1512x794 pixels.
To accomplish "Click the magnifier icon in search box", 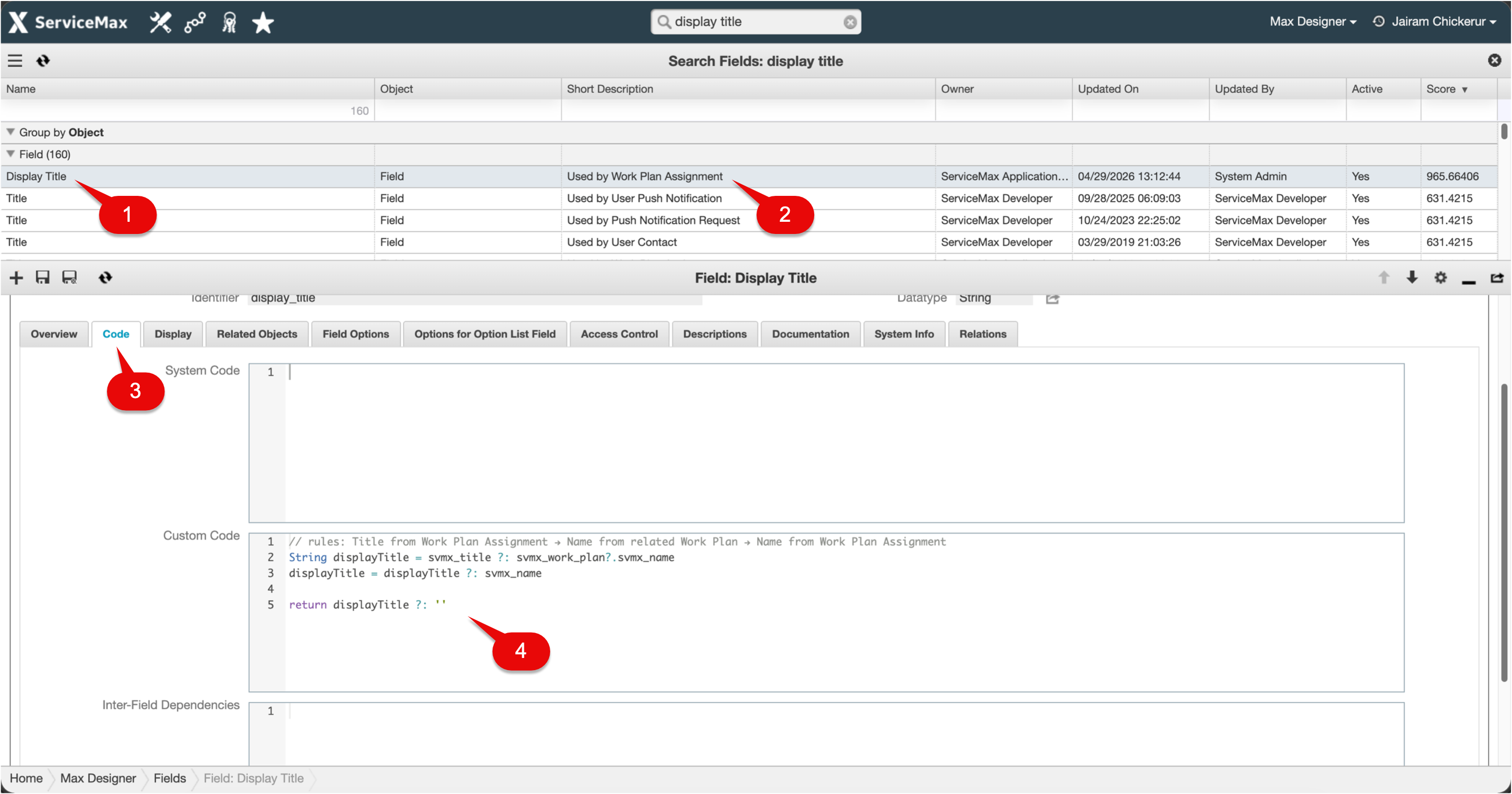I will tap(663, 22).
